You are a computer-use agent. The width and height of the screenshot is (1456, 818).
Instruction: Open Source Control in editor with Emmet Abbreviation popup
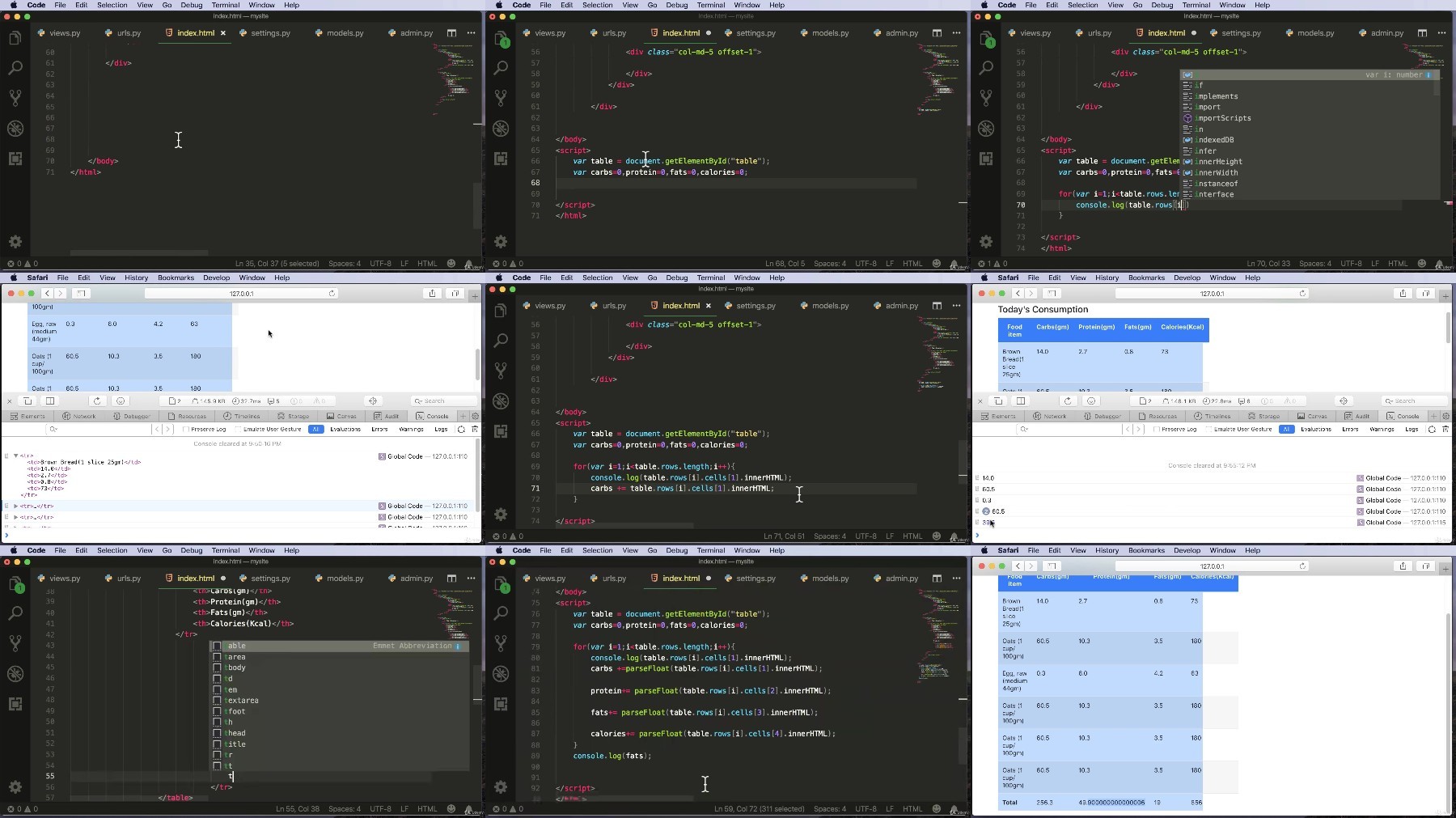tap(15, 643)
